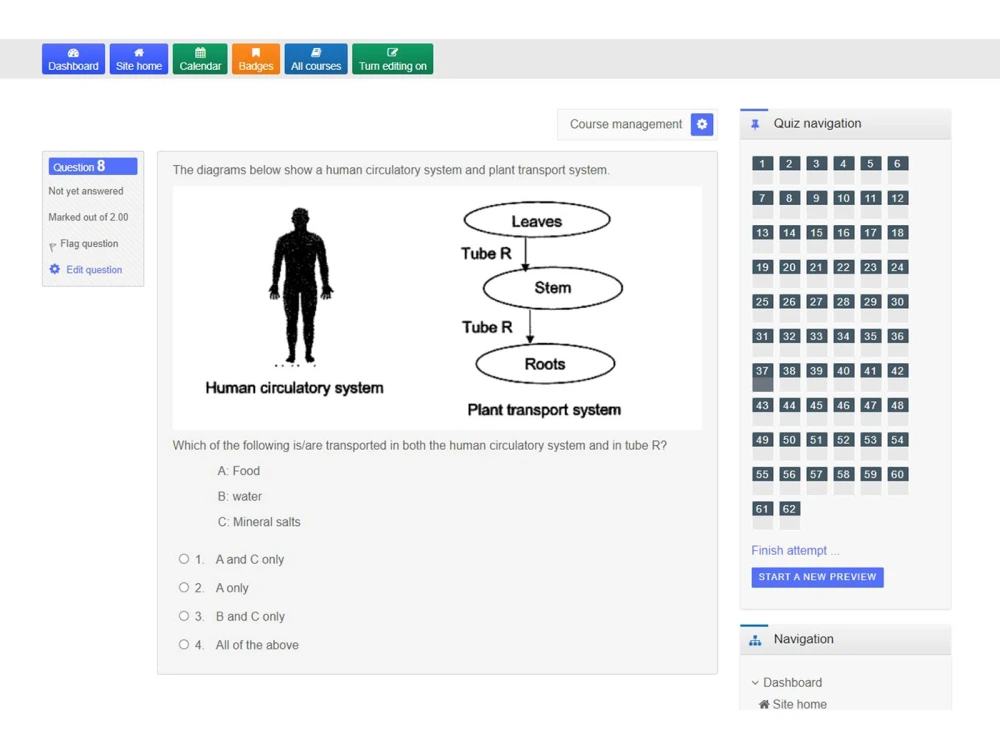Click the 'Marked out of 2.00' text

89,217
